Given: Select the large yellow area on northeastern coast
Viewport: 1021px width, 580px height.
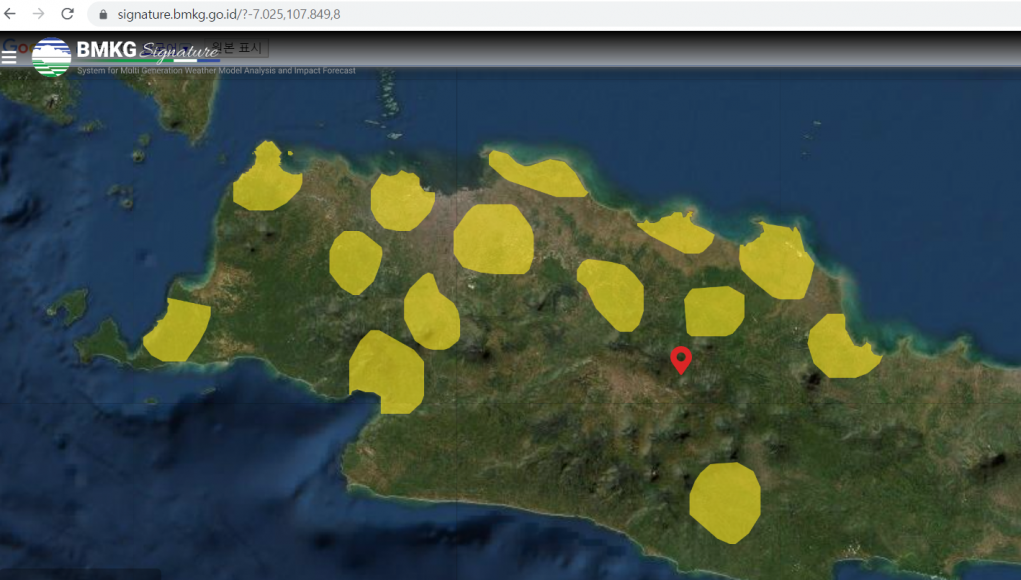Looking at the screenshot, I should point(776,261).
